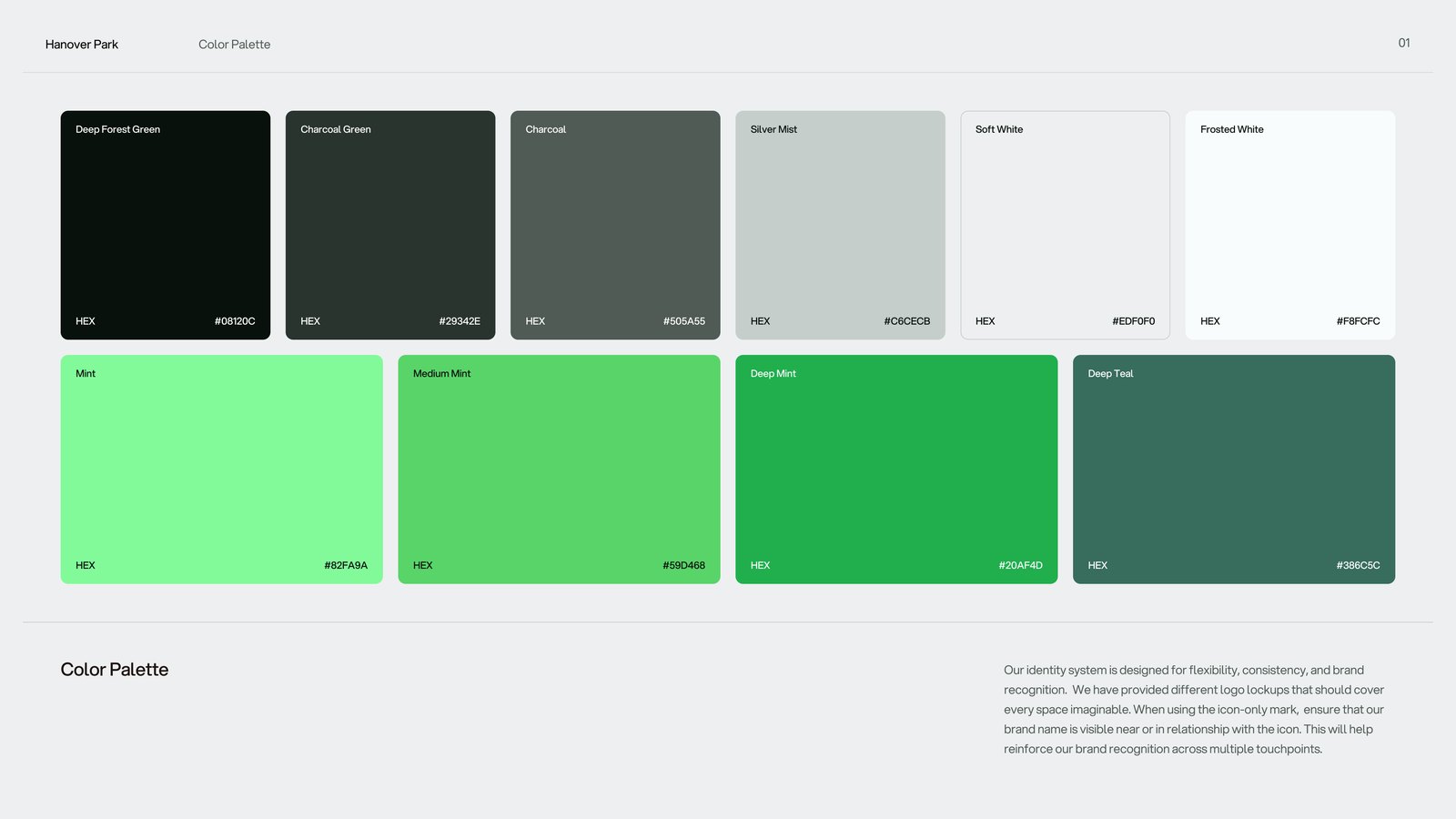Click the Medium Mint color swatch
The height and width of the screenshot is (819, 1456).
pos(559,470)
